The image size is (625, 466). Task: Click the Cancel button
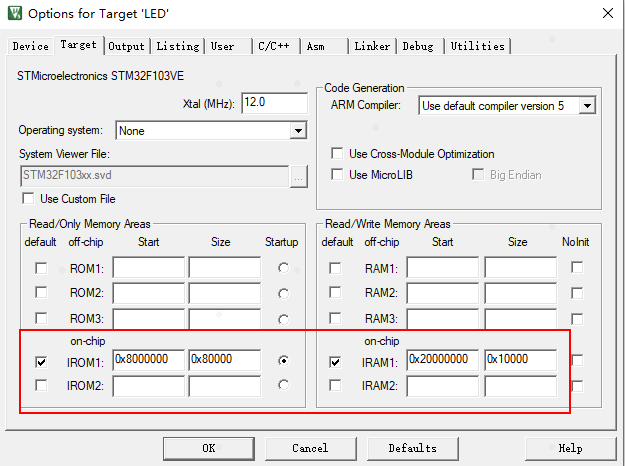[311, 448]
